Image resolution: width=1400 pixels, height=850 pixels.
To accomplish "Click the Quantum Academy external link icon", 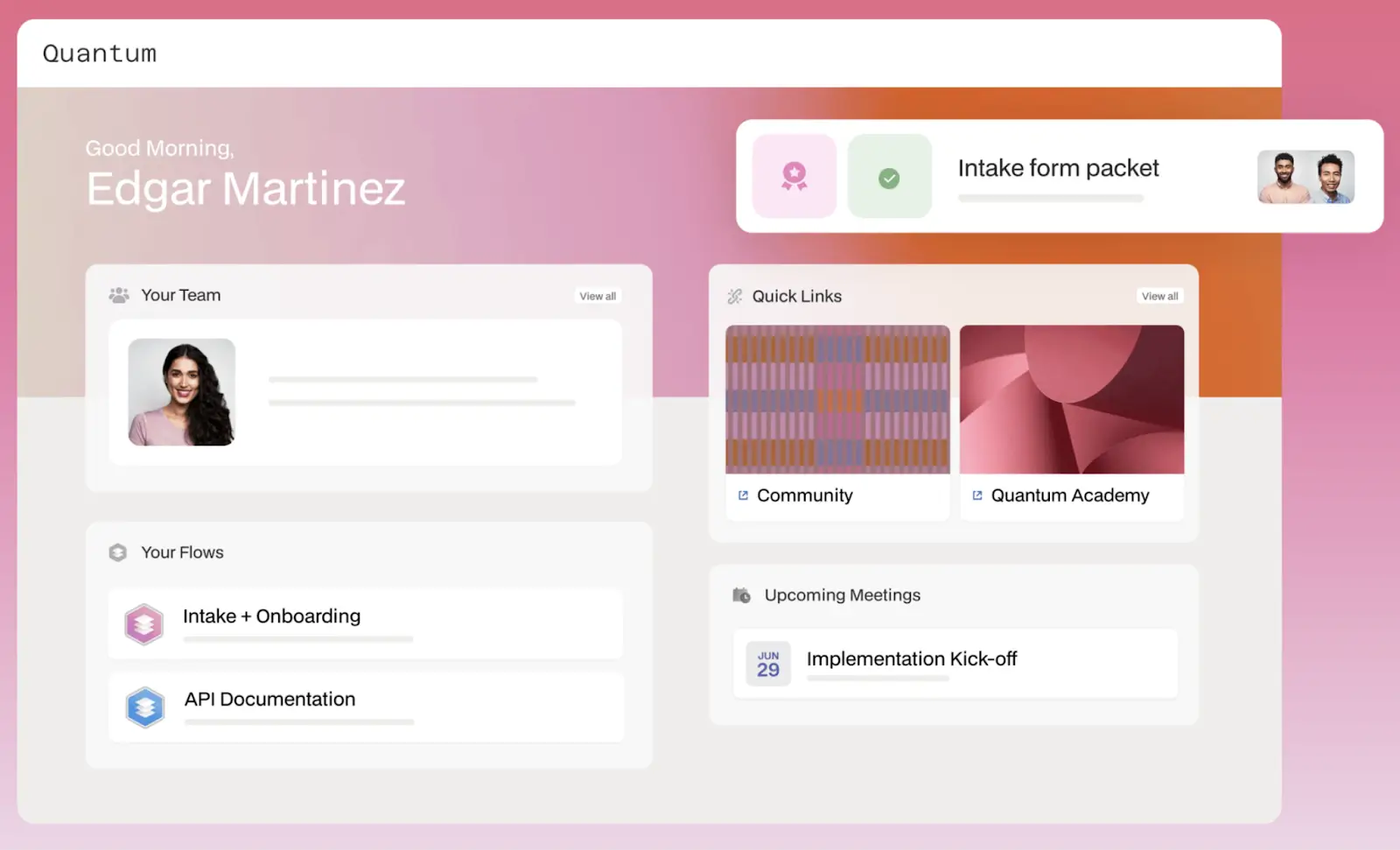I will [976, 495].
